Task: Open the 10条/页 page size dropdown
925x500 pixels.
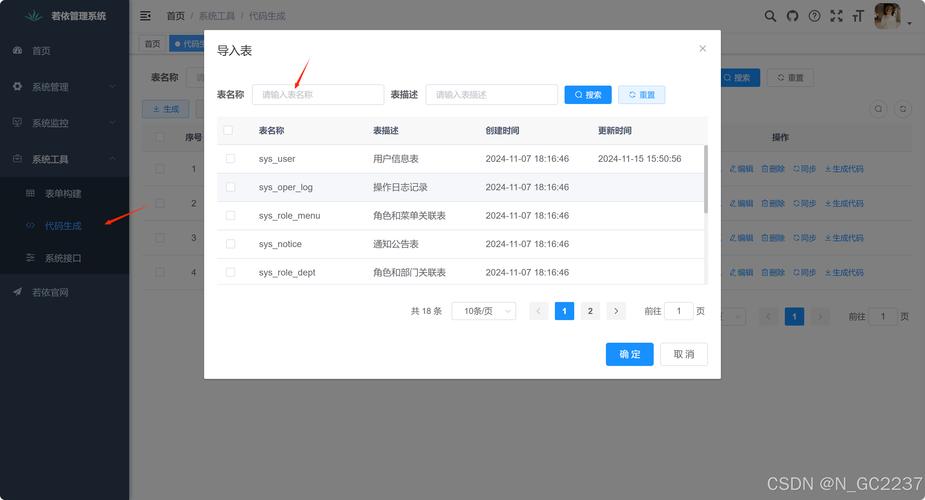Action: click(484, 311)
